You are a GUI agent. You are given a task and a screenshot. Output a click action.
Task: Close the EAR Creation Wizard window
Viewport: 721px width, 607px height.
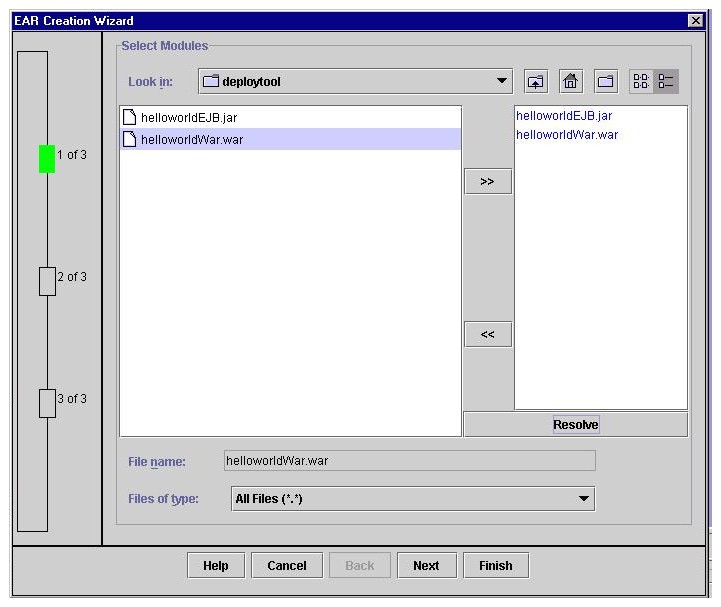click(x=696, y=21)
